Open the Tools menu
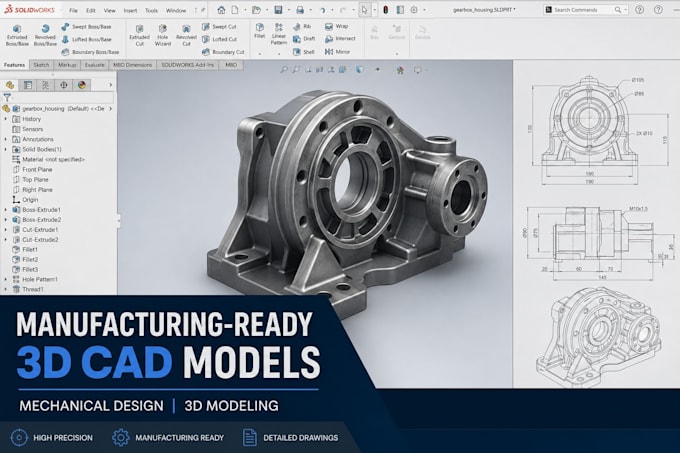The image size is (680, 453). pos(151,10)
